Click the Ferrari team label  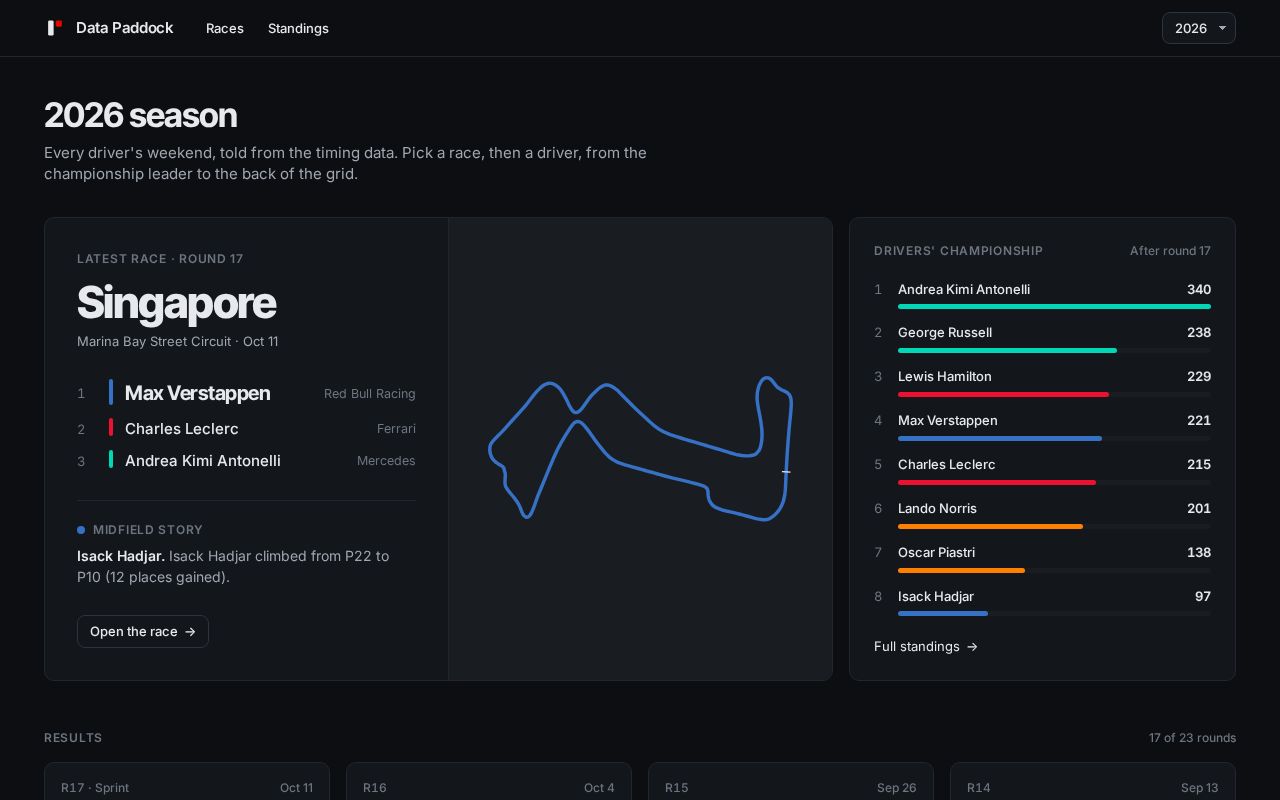click(396, 429)
